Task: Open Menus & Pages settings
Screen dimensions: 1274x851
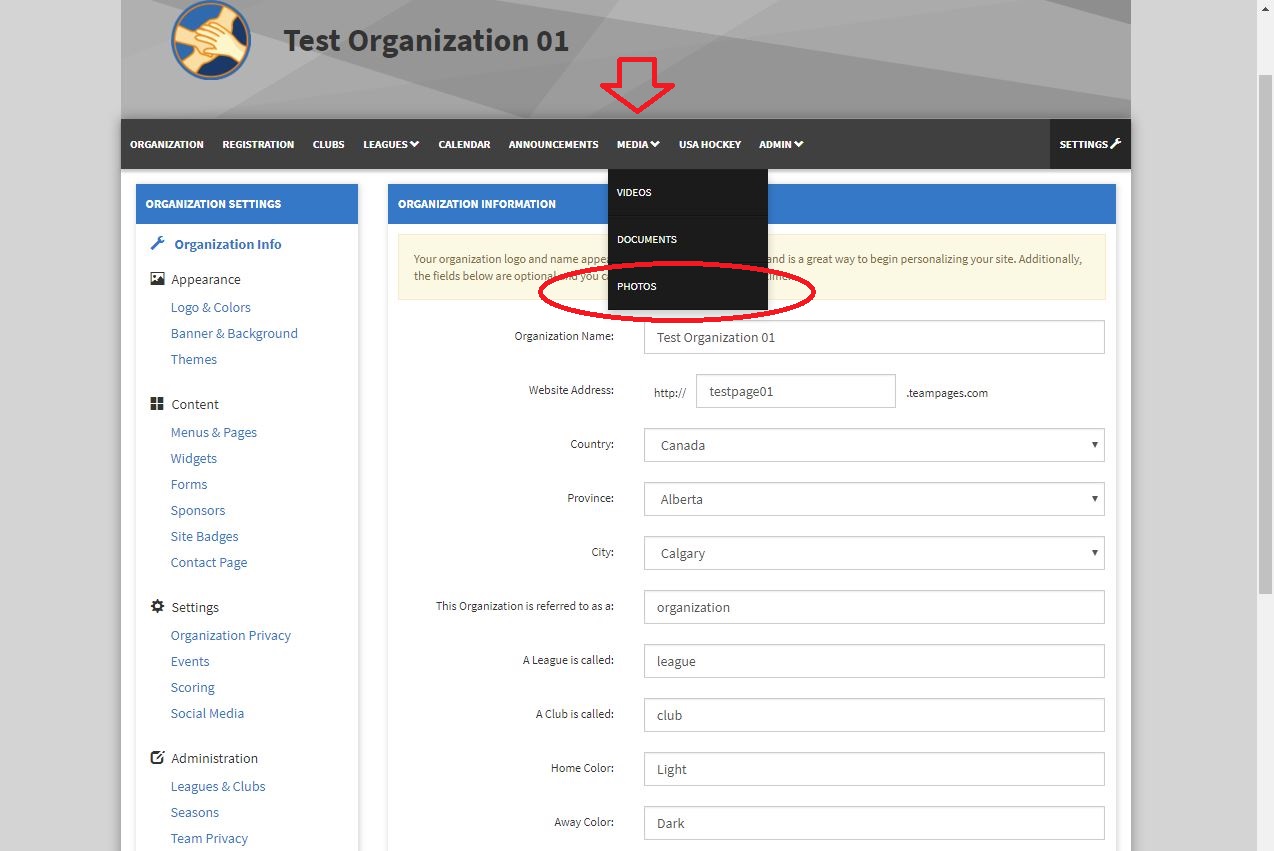Action: point(214,432)
